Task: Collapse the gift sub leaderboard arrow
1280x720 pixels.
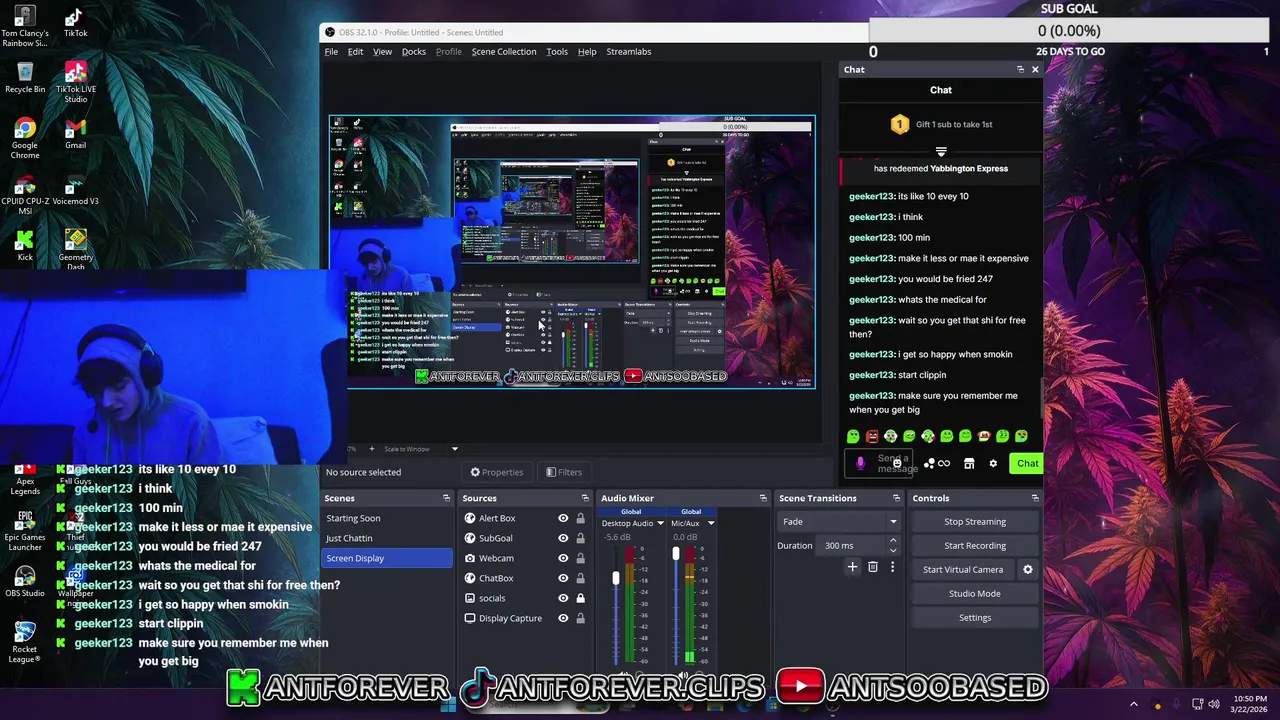Action: point(941,152)
